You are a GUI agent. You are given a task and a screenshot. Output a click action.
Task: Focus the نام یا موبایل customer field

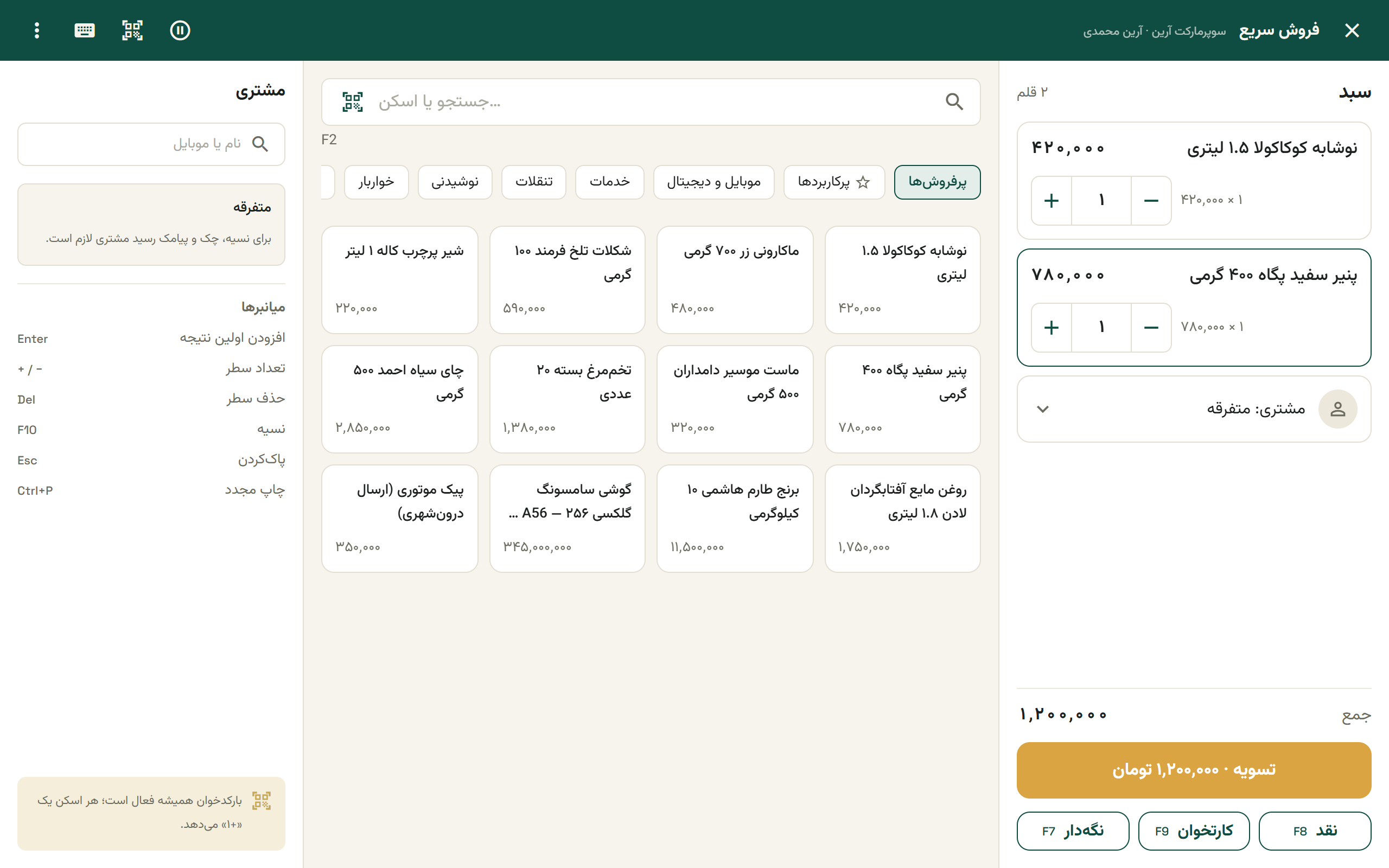[x=151, y=144]
